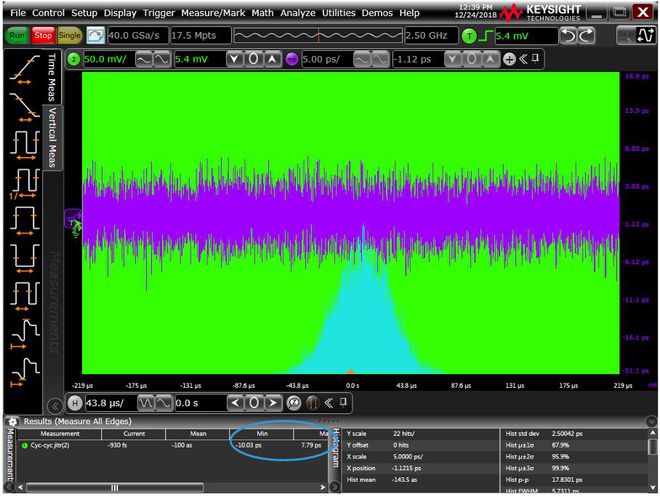Move the horizontal position left
The image size is (660, 497).
click(x=235, y=403)
